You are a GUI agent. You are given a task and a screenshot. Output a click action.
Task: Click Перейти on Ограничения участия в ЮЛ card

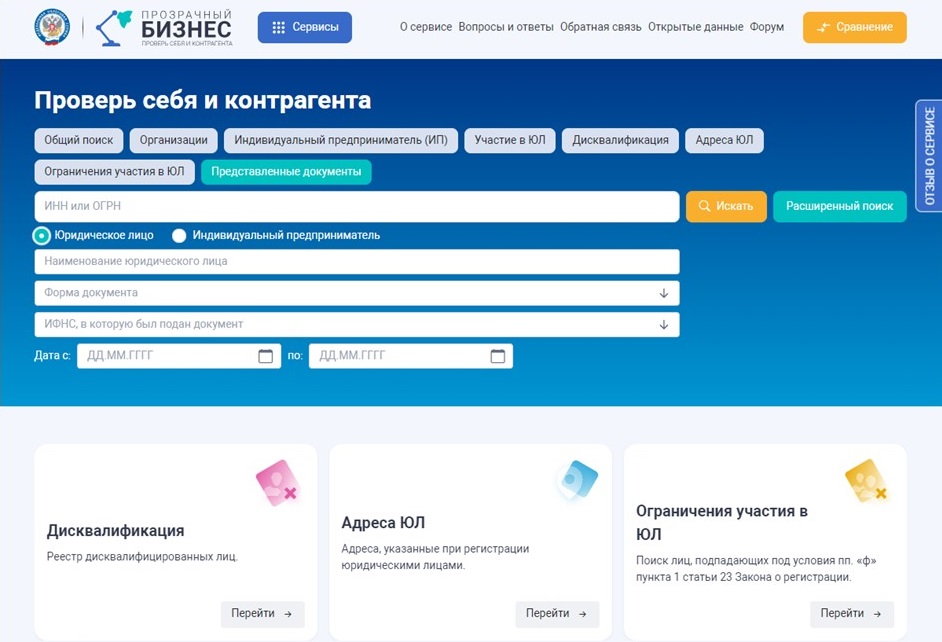(851, 614)
